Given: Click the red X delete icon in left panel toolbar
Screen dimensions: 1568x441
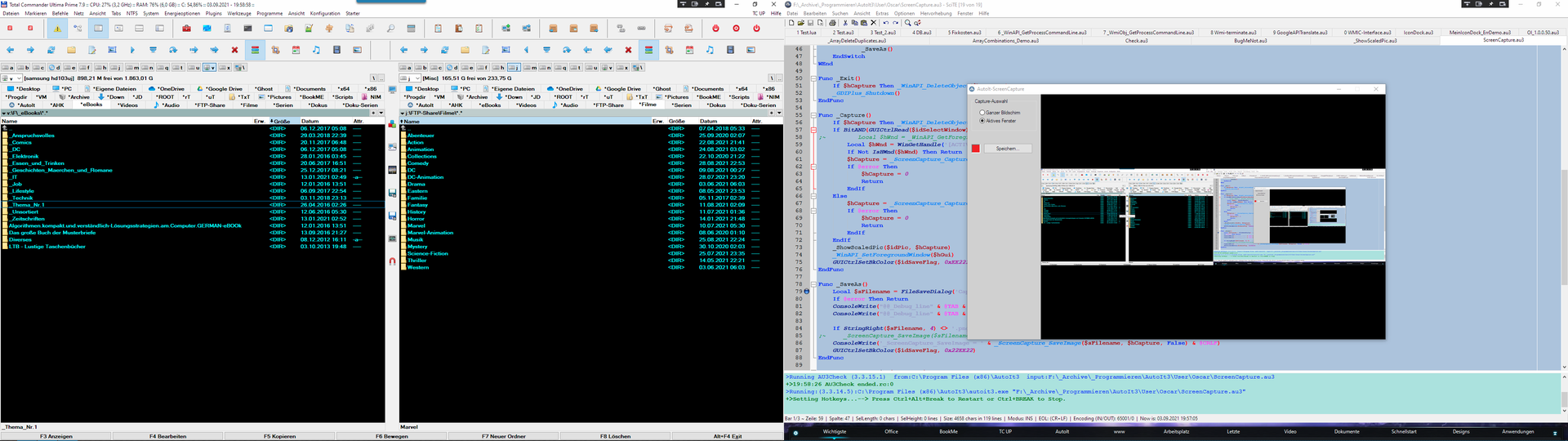Looking at the screenshot, I should [234, 50].
